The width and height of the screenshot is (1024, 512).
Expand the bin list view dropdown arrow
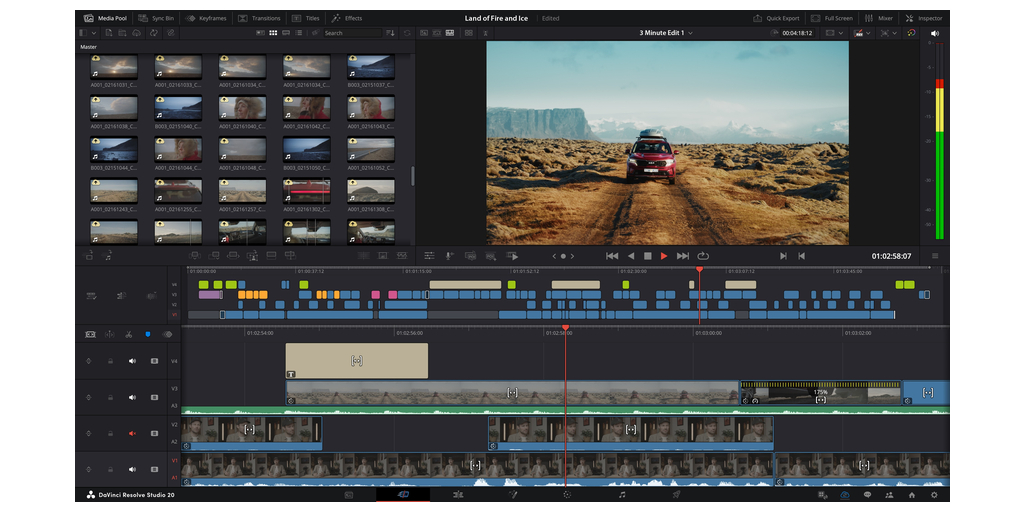(x=95, y=33)
